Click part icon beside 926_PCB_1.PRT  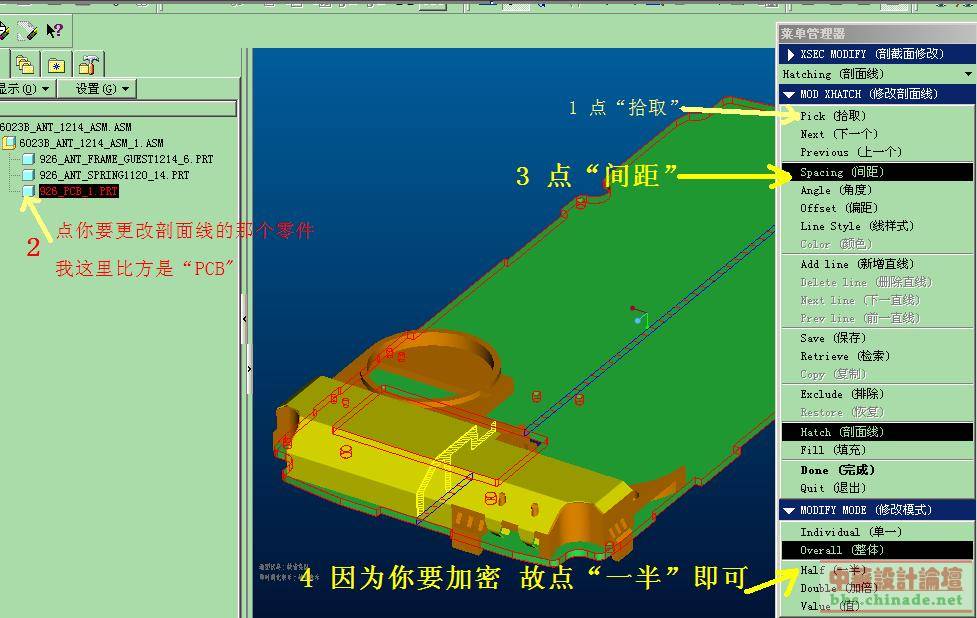click(28, 191)
